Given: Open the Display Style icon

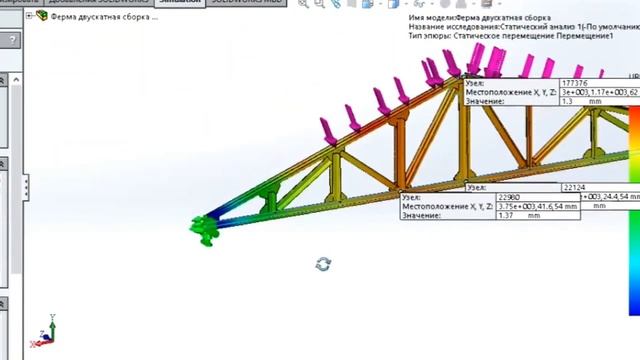Looking at the screenshot, I should (x=394, y=4).
